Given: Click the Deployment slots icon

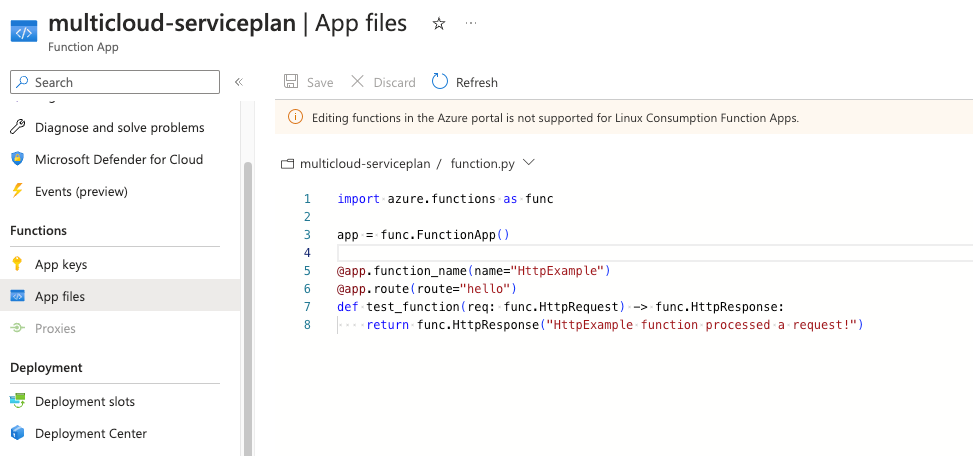Looking at the screenshot, I should pyautogui.click(x=17, y=401).
